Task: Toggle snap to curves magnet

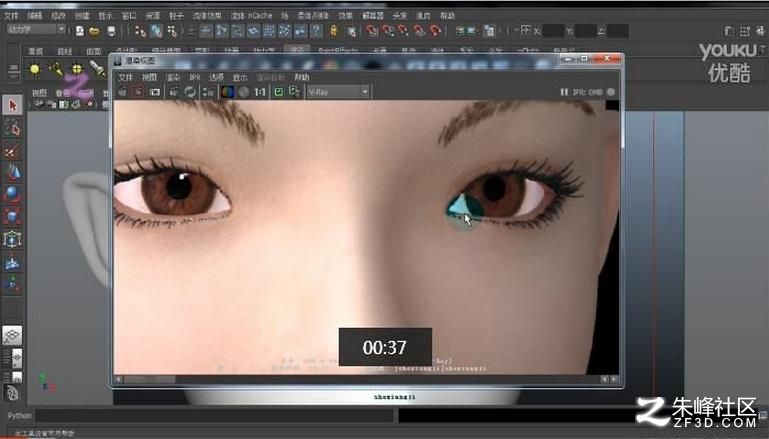Action: (388, 31)
